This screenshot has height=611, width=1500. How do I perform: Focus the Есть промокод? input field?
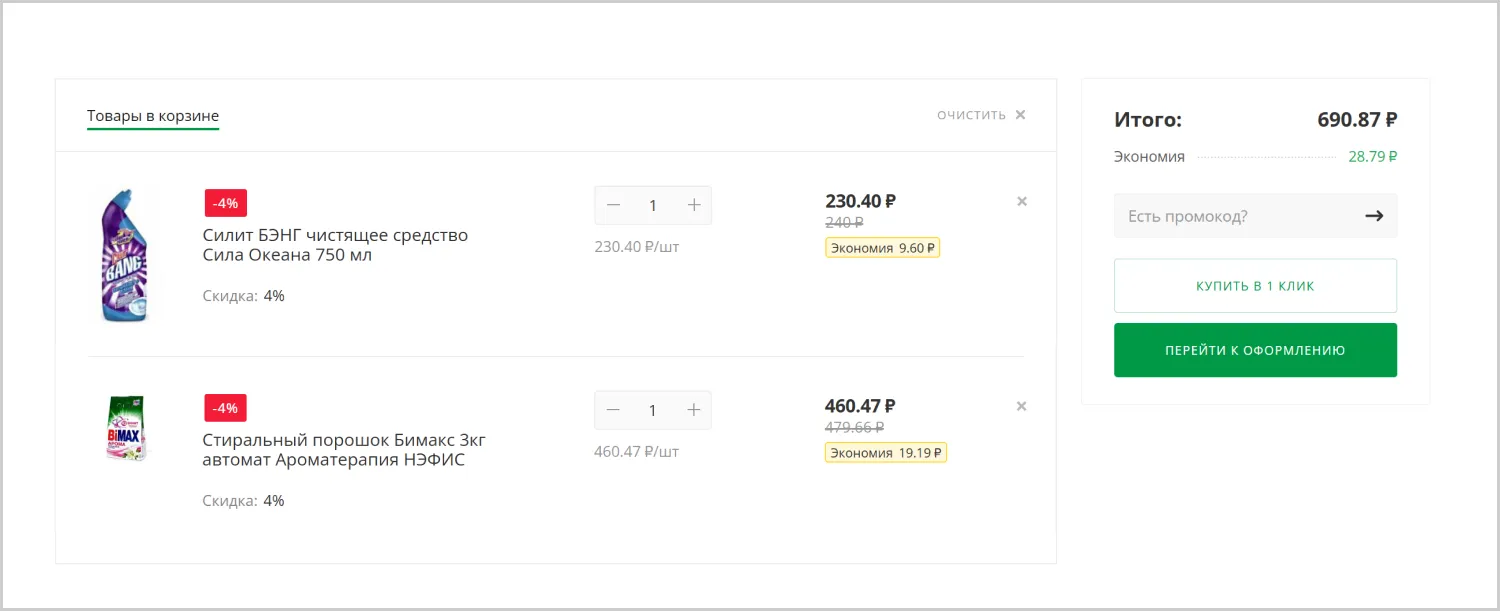1236,216
